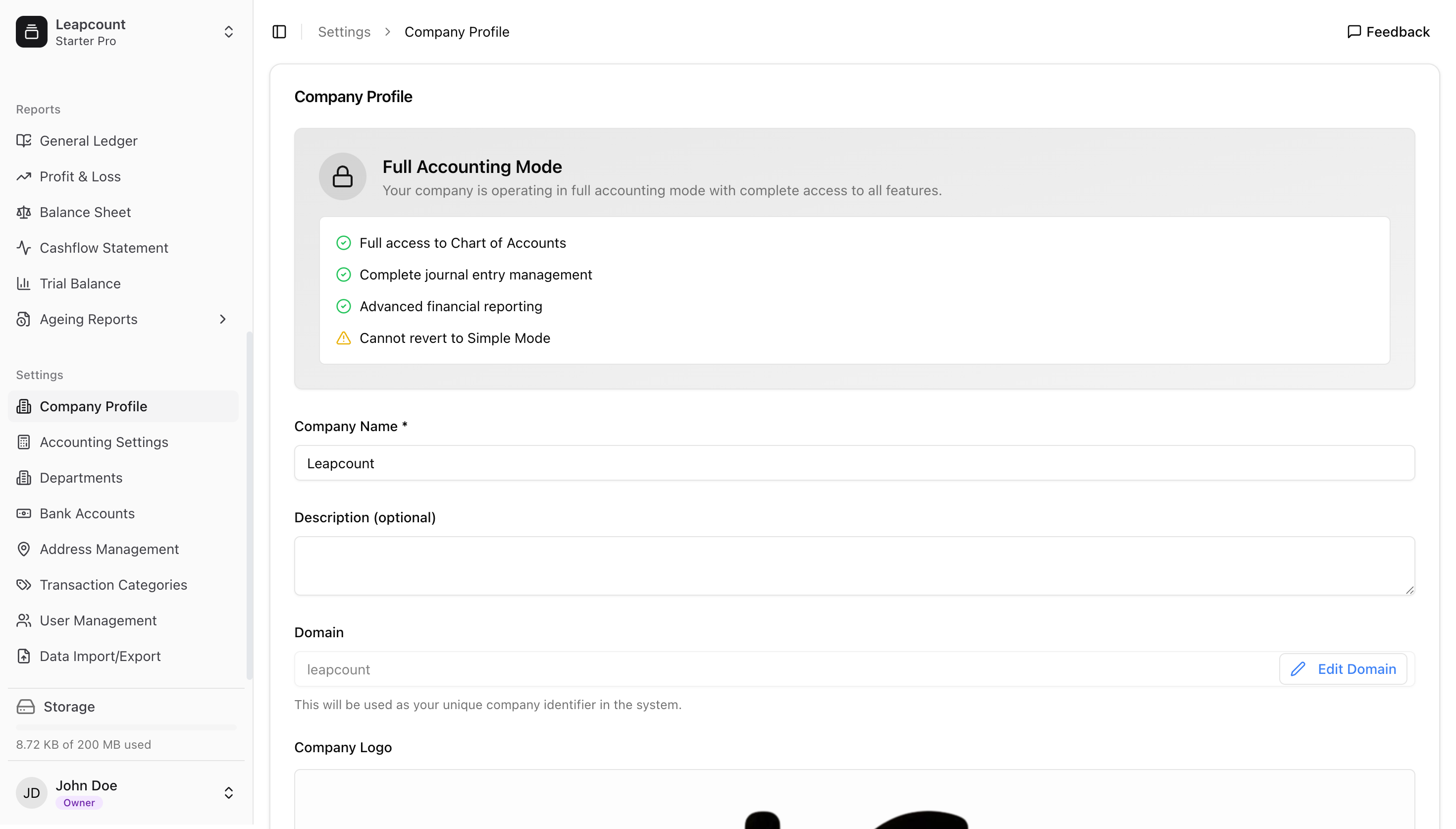
Task: Click 'Cannot revert to Simple Mode' text
Action: click(x=455, y=338)
